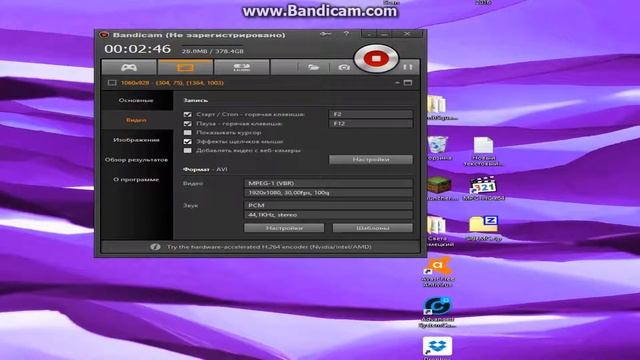Open the Media Player Classic 321 icon
The height and width of the screenshot is (360, 640).
click(x=483, y=189)
